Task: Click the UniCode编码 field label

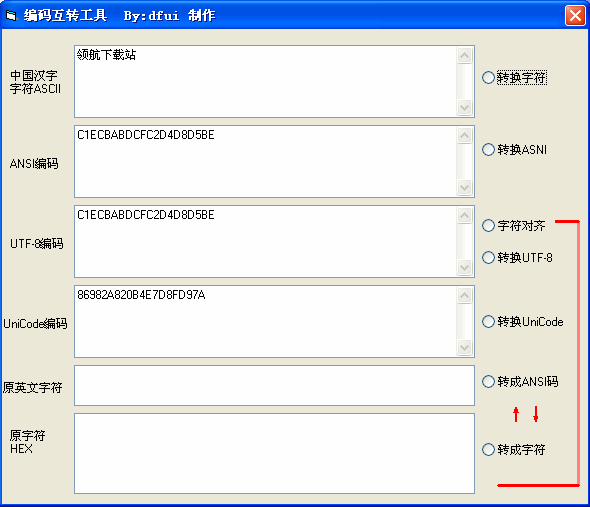Action: [35, 323]
